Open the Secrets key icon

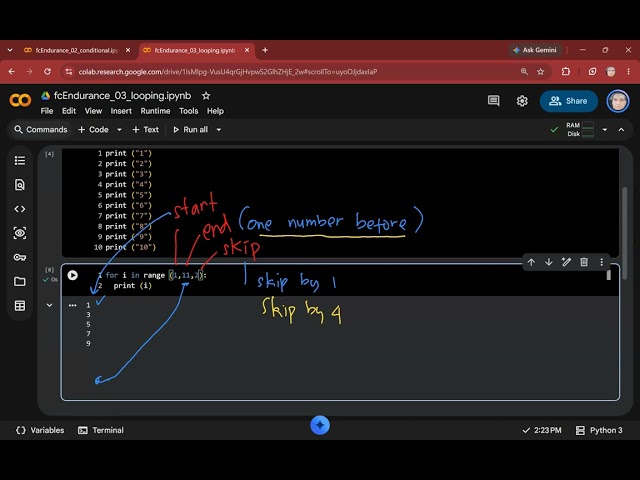click(20, 257)
